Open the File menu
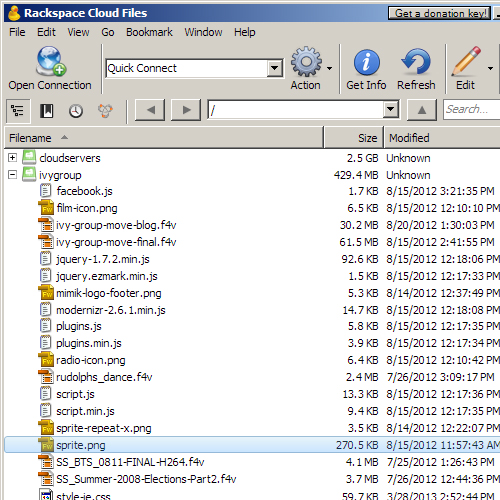Image resolution: width=500 pixels, height=500 pixels. tap(17, 32)
